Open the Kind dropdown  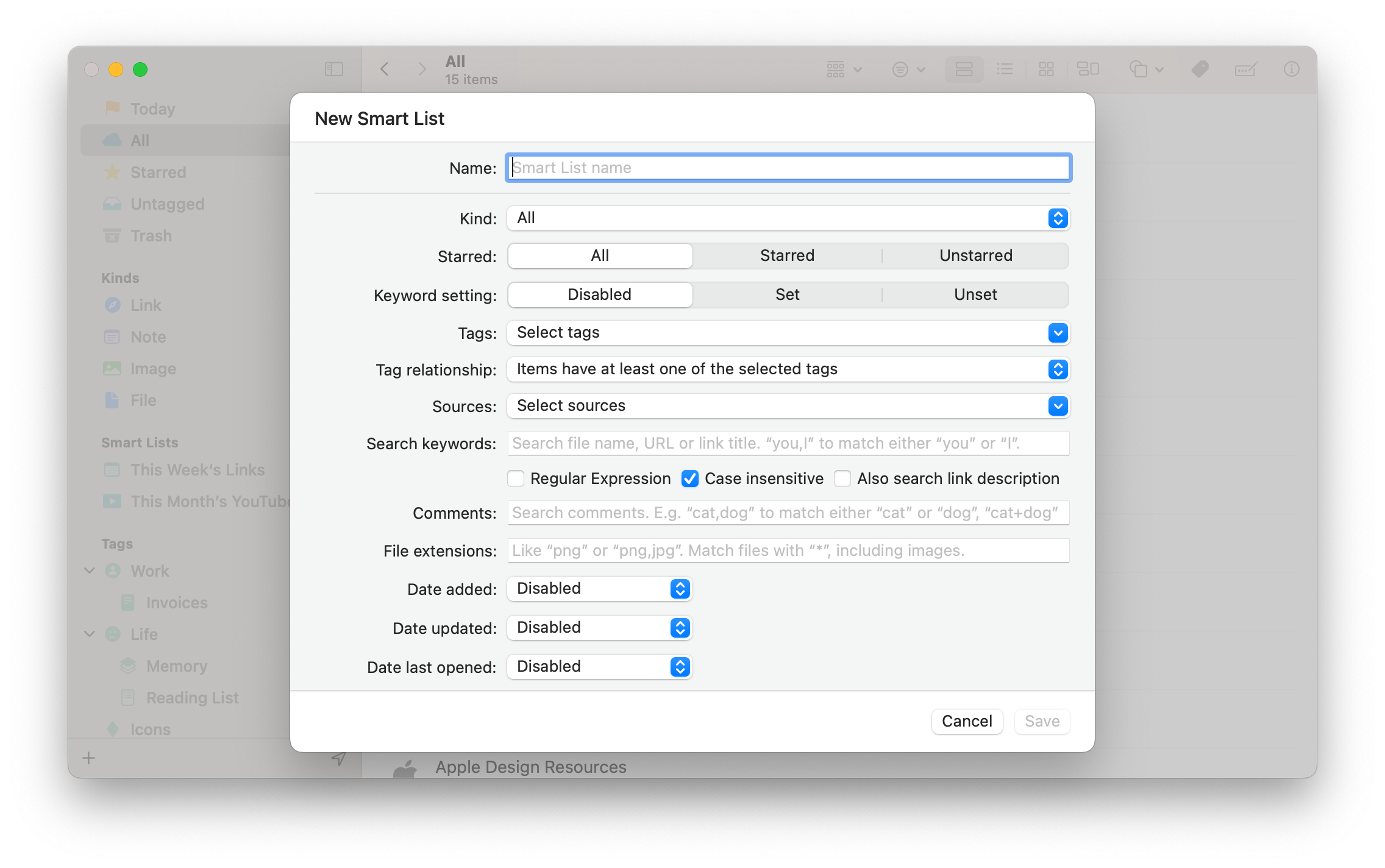(x=788, y=218)
